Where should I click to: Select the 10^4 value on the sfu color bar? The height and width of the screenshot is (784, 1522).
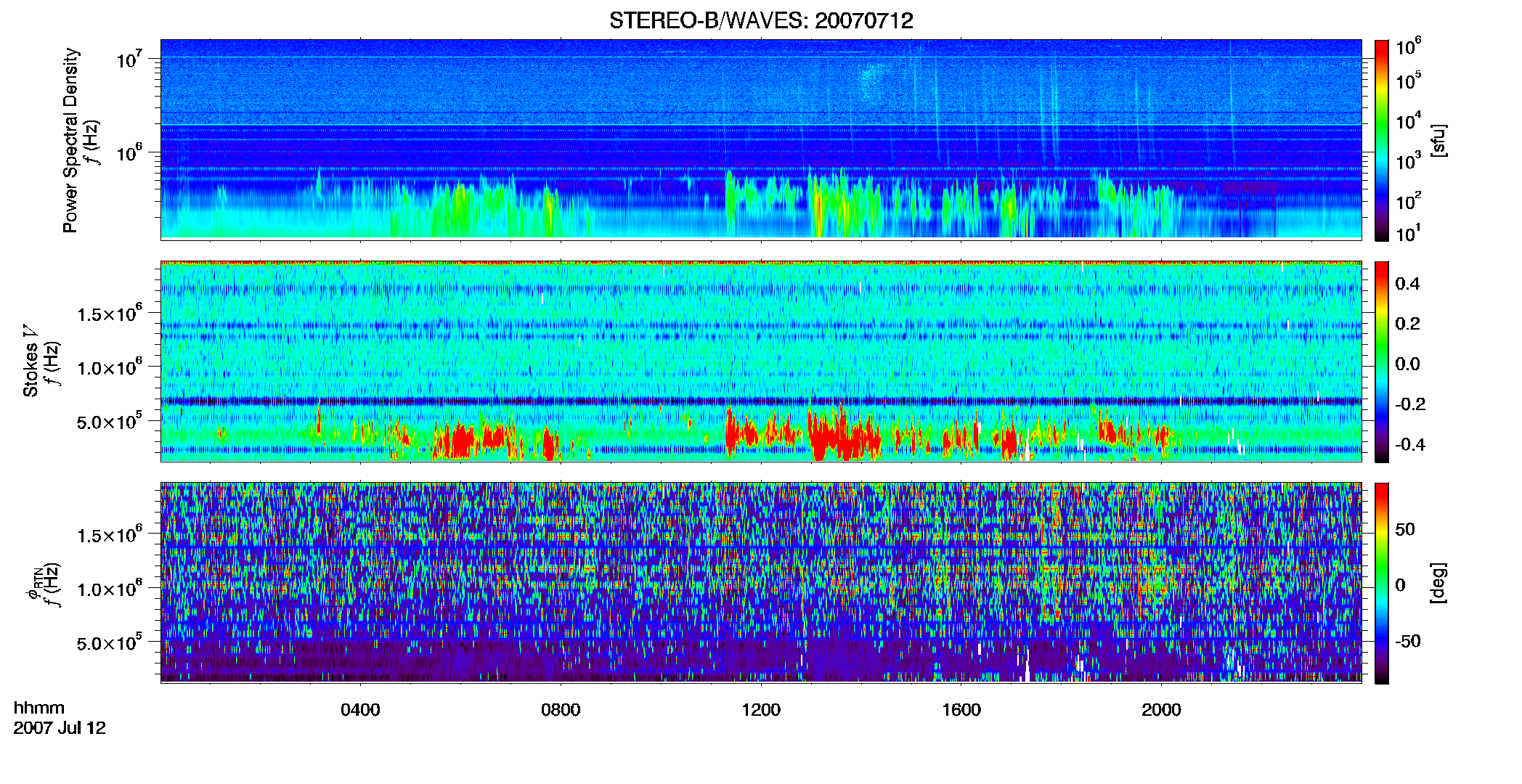pos(1409,121)
